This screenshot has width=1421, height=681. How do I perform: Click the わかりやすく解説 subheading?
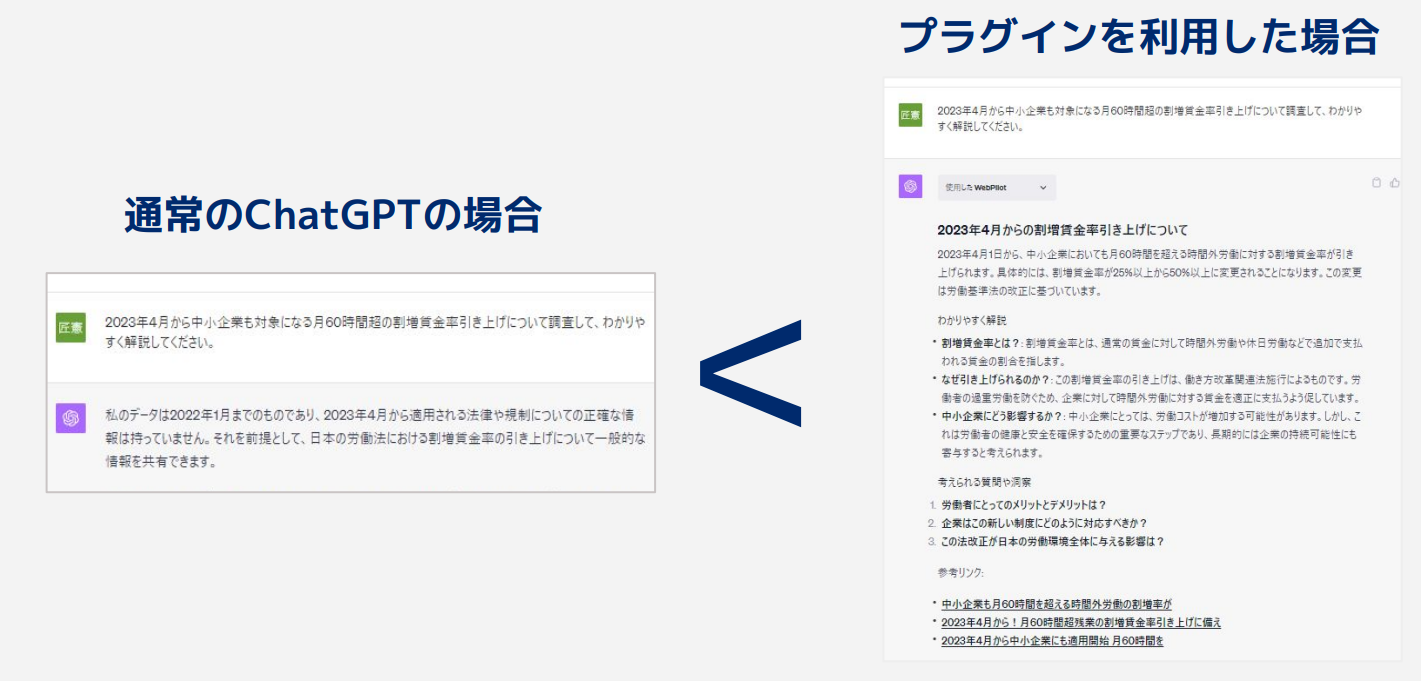tap(972, 320)
